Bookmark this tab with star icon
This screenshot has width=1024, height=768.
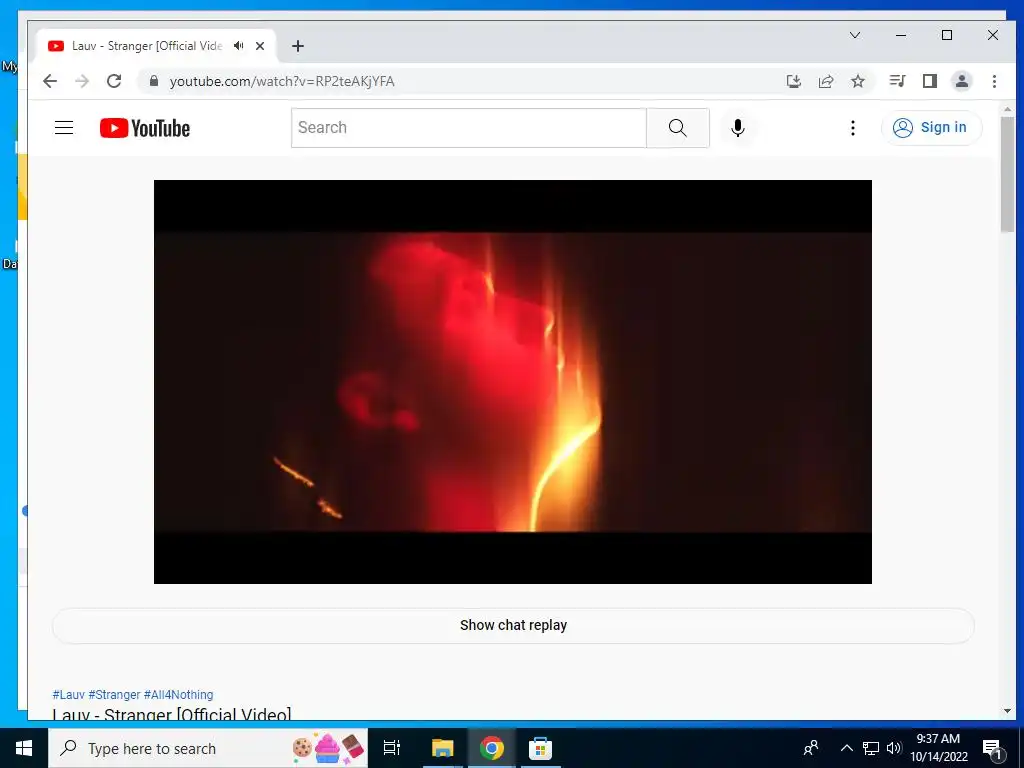(x=858, y=81)
